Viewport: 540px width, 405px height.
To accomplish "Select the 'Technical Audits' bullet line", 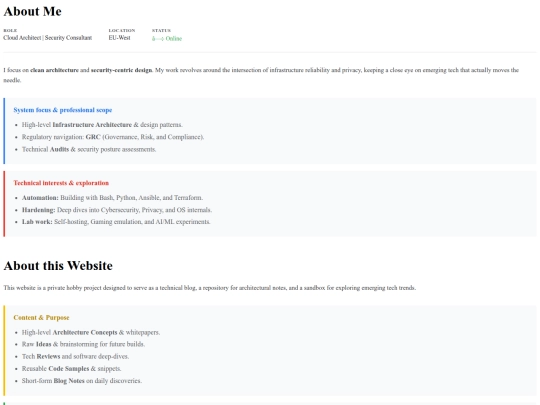I will tap(89, 149).
